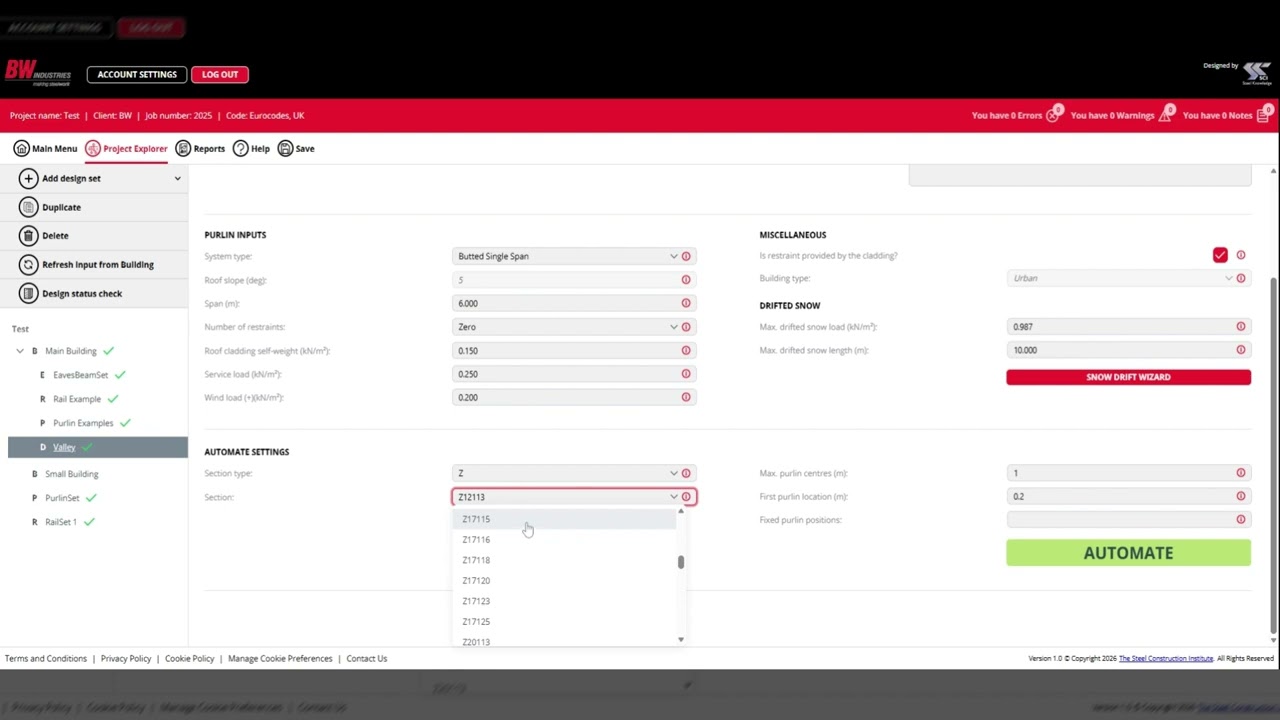
Task: Click section list scroll down arrow
Action: point(681,640)
